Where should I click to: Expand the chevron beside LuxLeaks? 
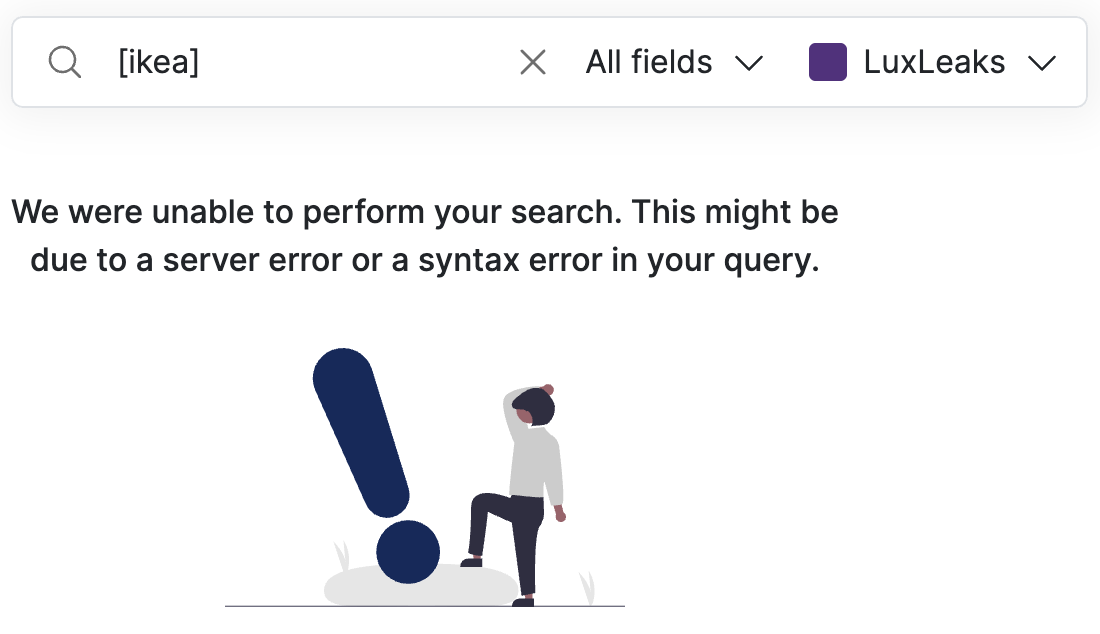tap(1043, 63)
